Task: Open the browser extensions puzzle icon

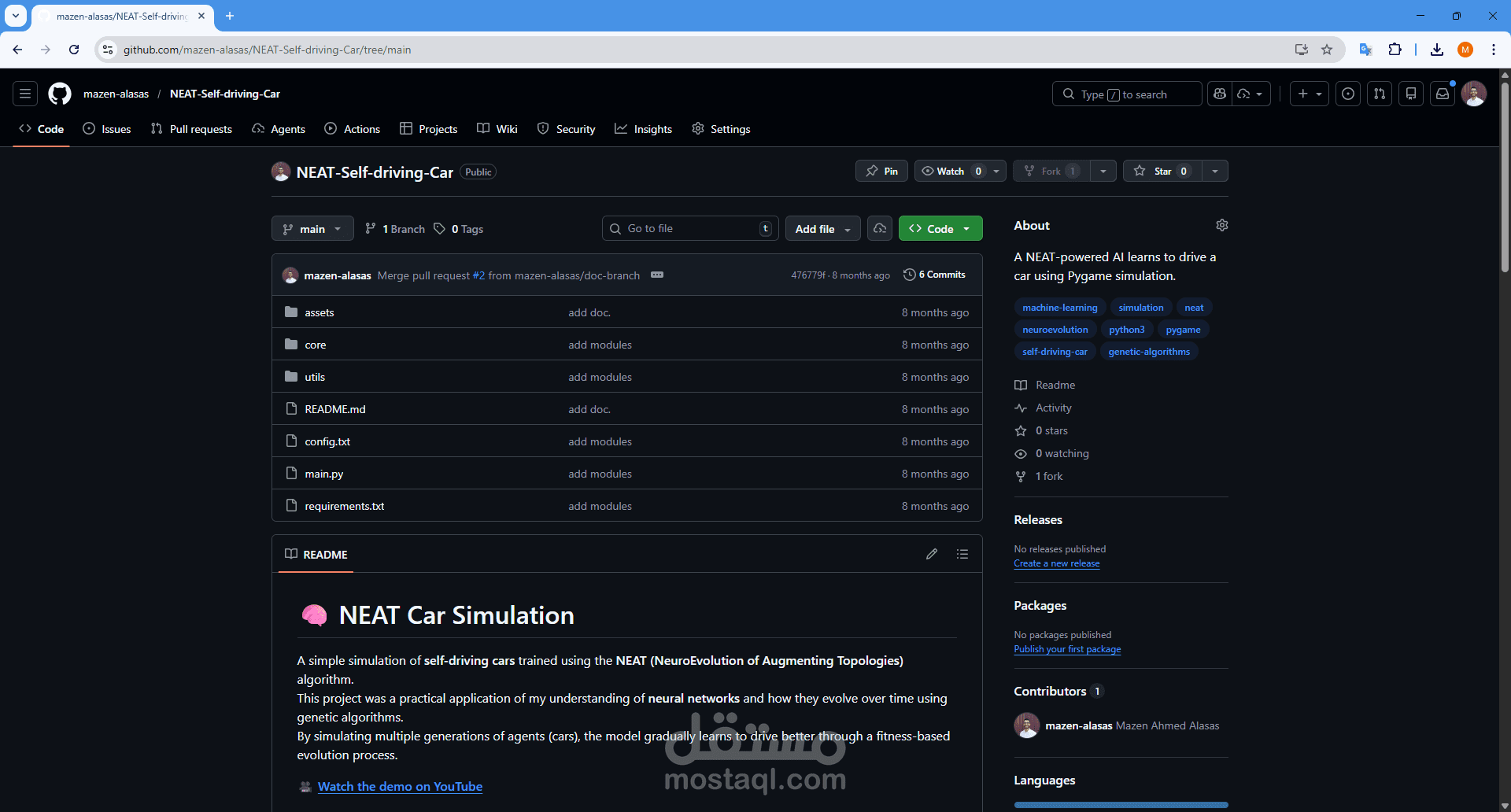Action: (1395, 50)
